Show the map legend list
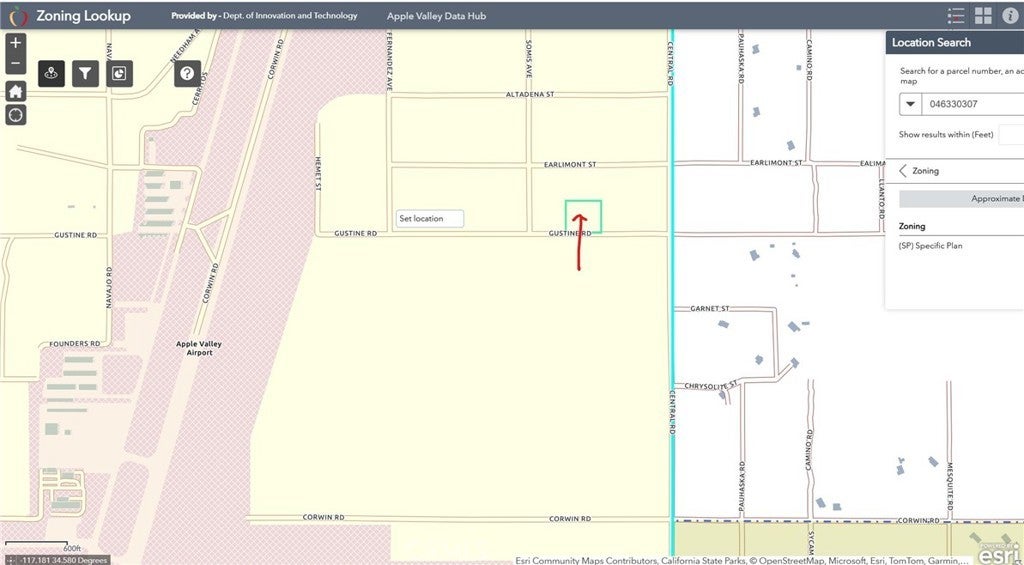 coord(956,16)
